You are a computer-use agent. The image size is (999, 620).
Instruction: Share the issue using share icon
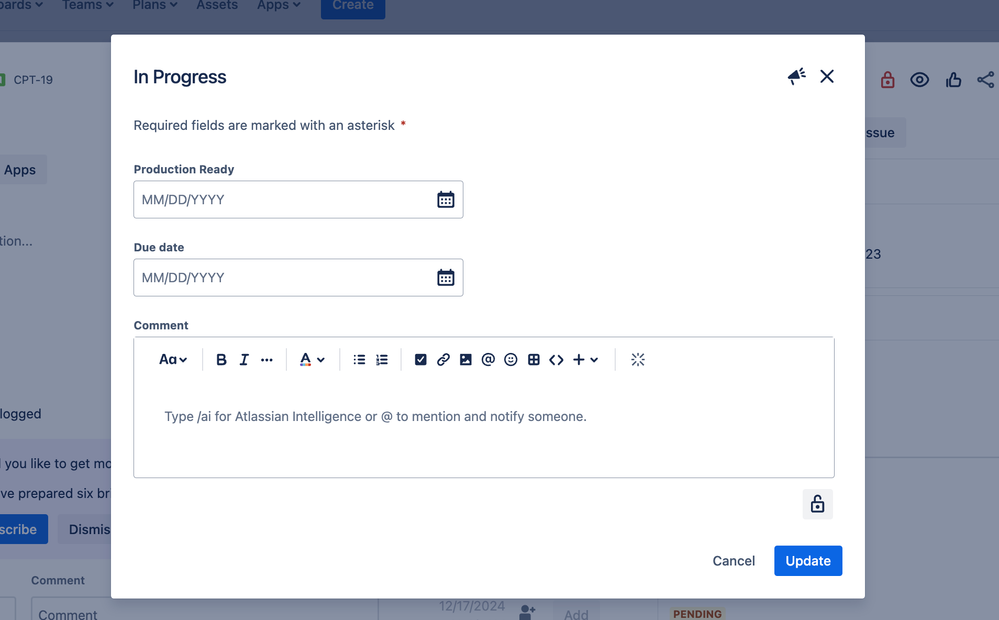986,80
